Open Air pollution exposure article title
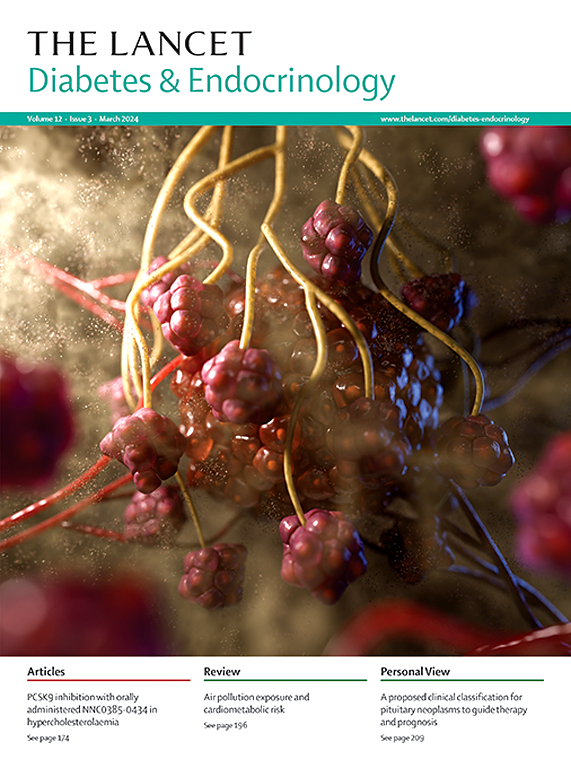 pyautogui.click(x=257, y=703)
